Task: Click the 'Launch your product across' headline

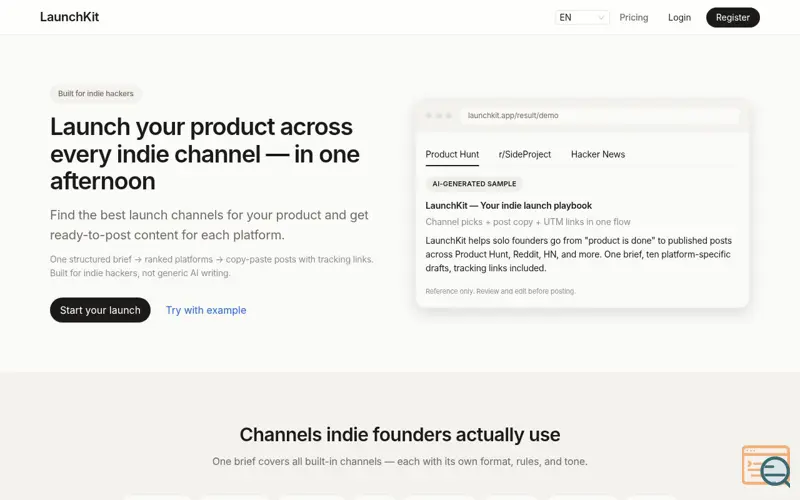Action: [x=205, y=154]
